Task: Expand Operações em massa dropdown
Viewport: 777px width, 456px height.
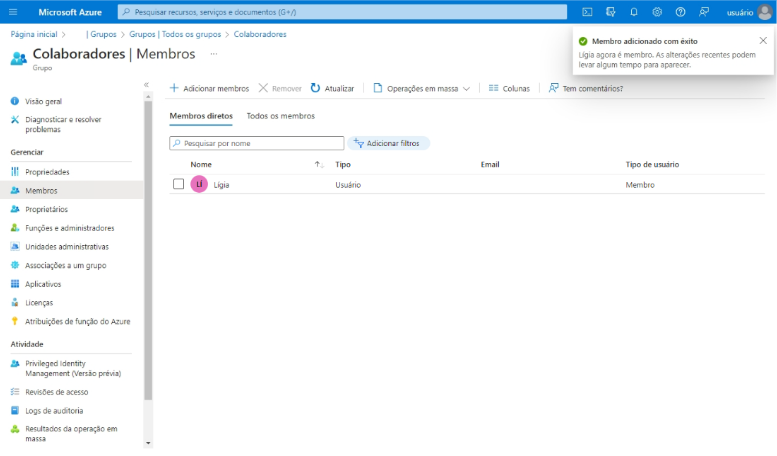Action: point(421,88)
